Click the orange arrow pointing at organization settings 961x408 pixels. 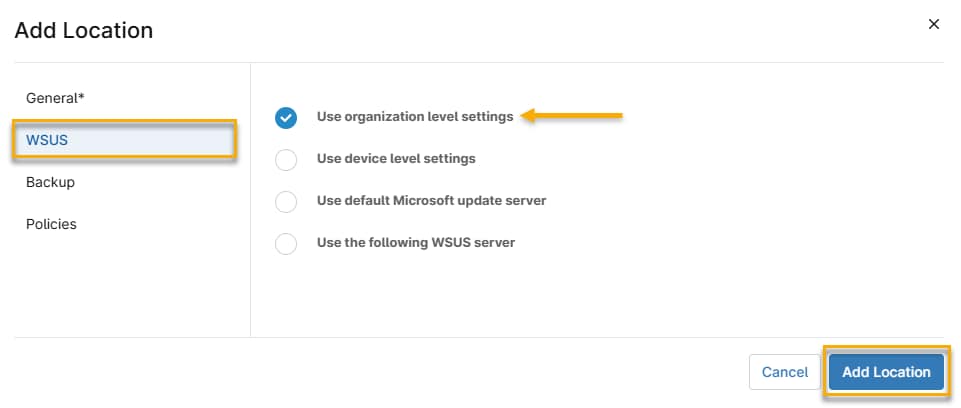[x=573, y=116]
